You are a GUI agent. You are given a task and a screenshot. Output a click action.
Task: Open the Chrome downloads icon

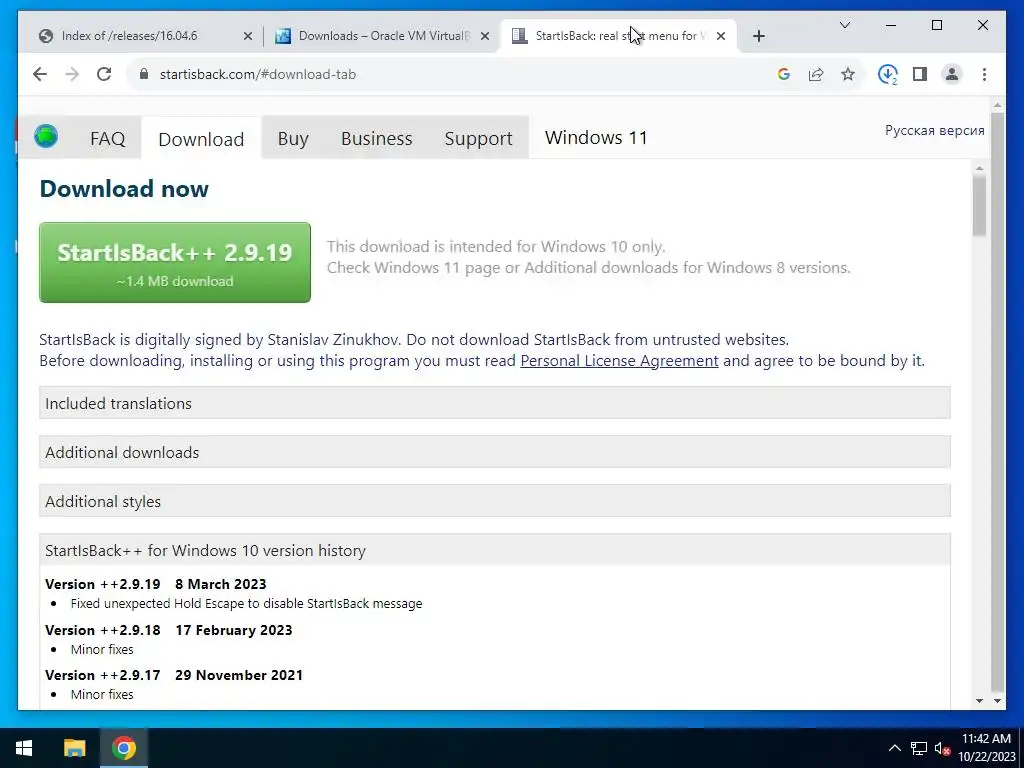tap(888, 74)
